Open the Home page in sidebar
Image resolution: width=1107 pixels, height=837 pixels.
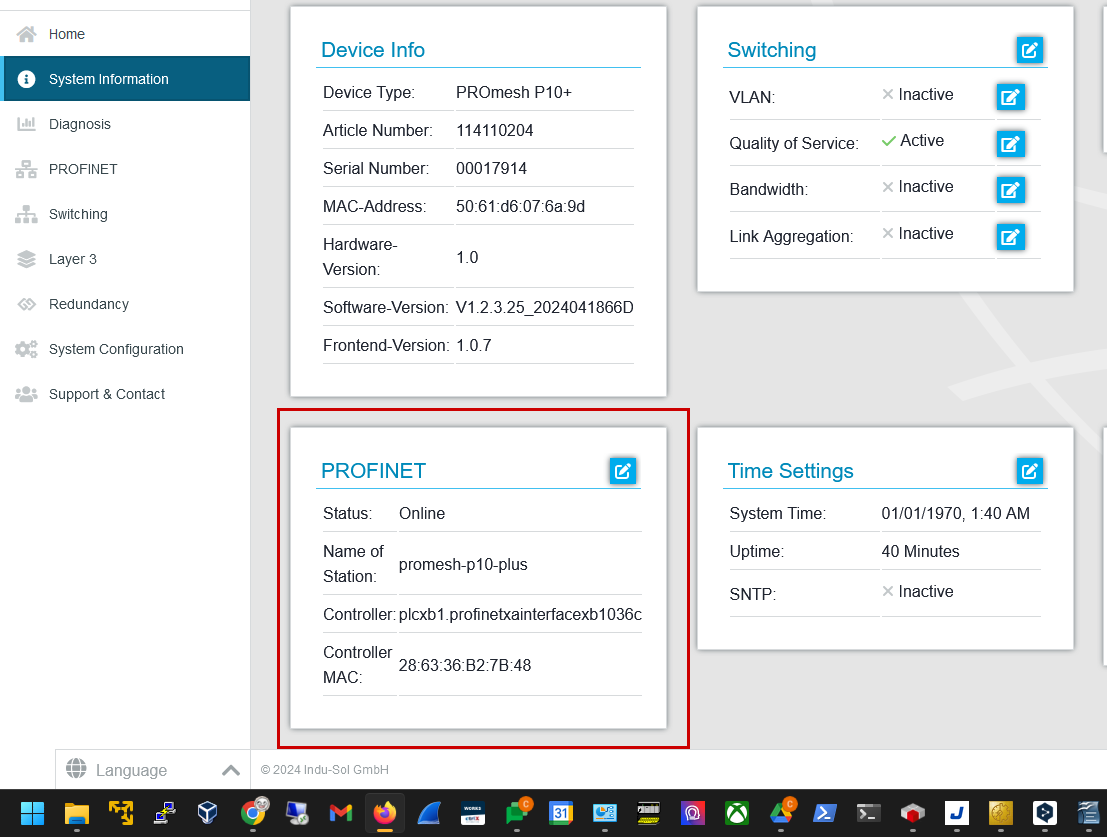point(125,34)
